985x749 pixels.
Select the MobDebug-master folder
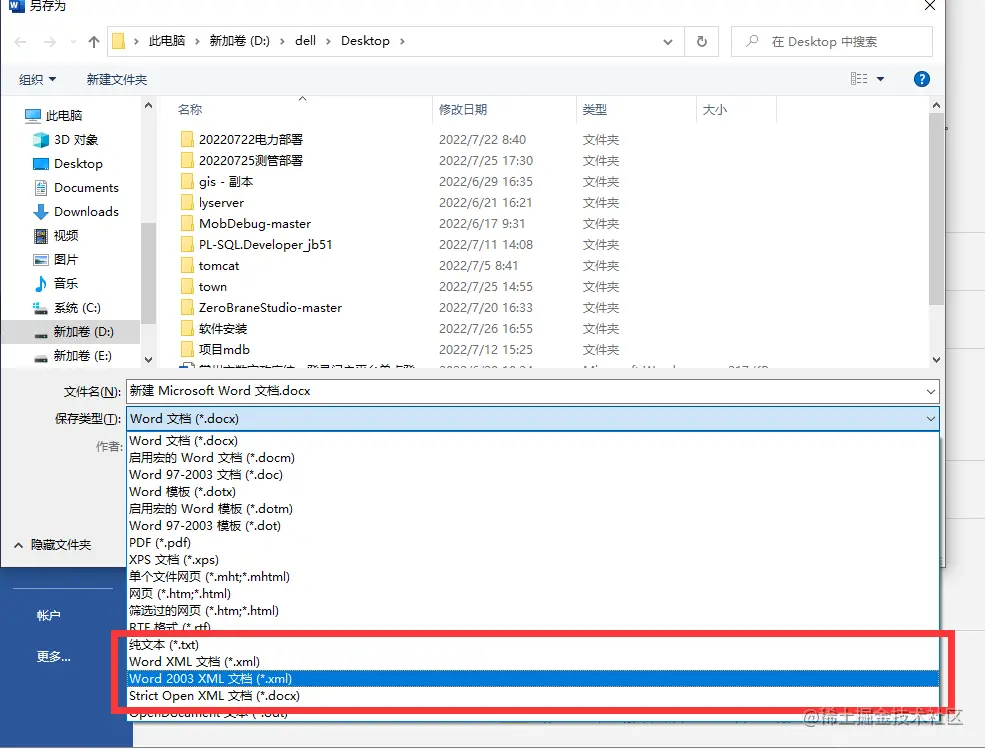tap(246, 224)
